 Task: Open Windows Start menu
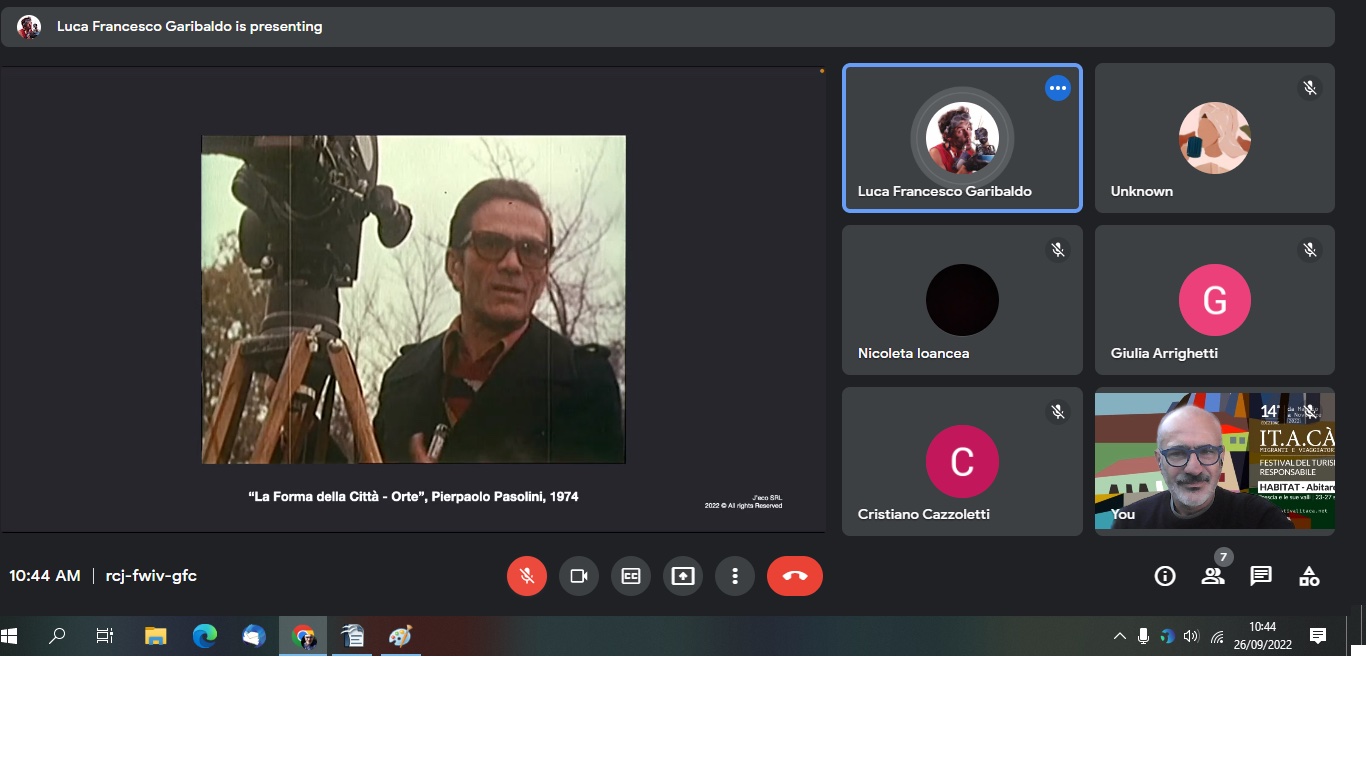(10, 636)
